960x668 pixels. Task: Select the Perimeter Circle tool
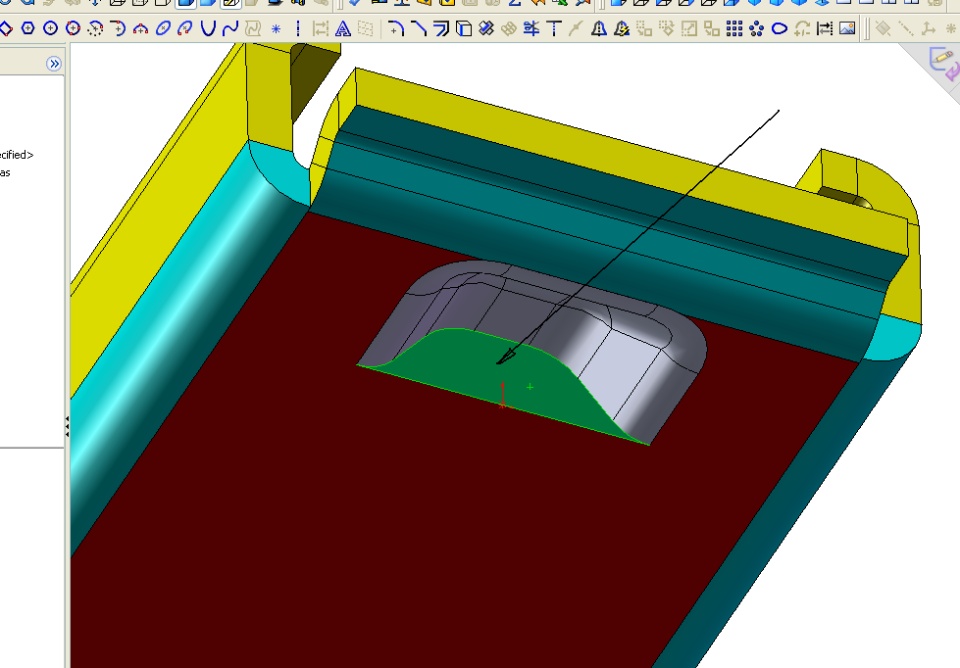point(73,28)
